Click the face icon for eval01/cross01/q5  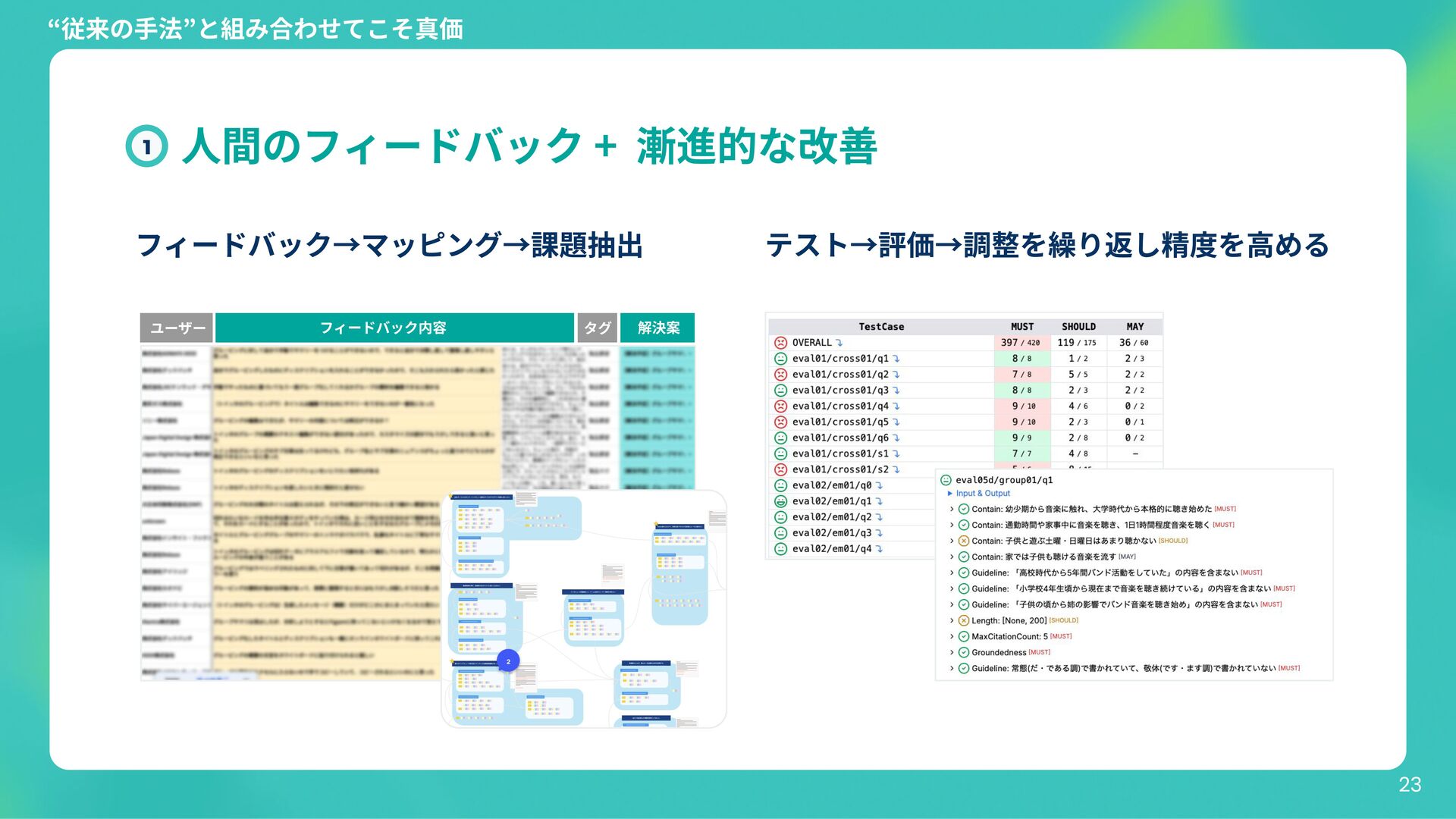click(780, 422)
